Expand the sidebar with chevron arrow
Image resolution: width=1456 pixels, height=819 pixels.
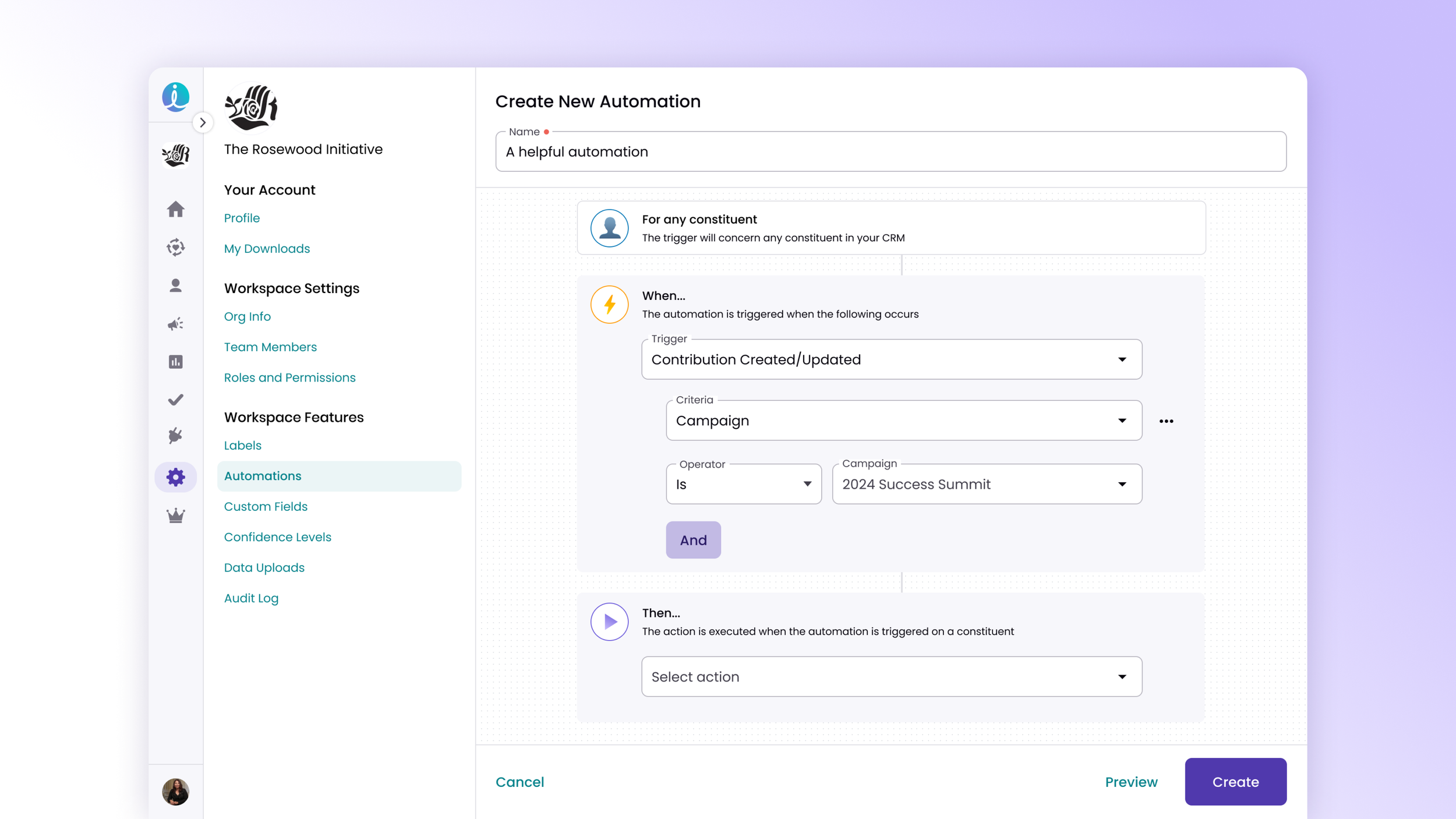pos(203,123)
